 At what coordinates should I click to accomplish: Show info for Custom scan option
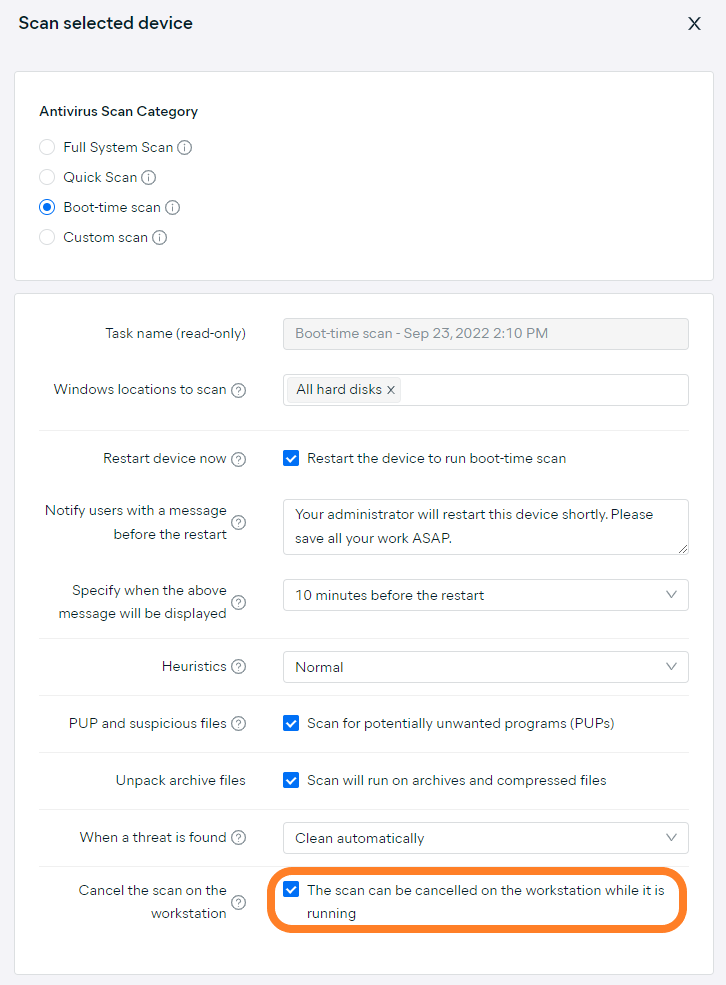coord(160,238)
